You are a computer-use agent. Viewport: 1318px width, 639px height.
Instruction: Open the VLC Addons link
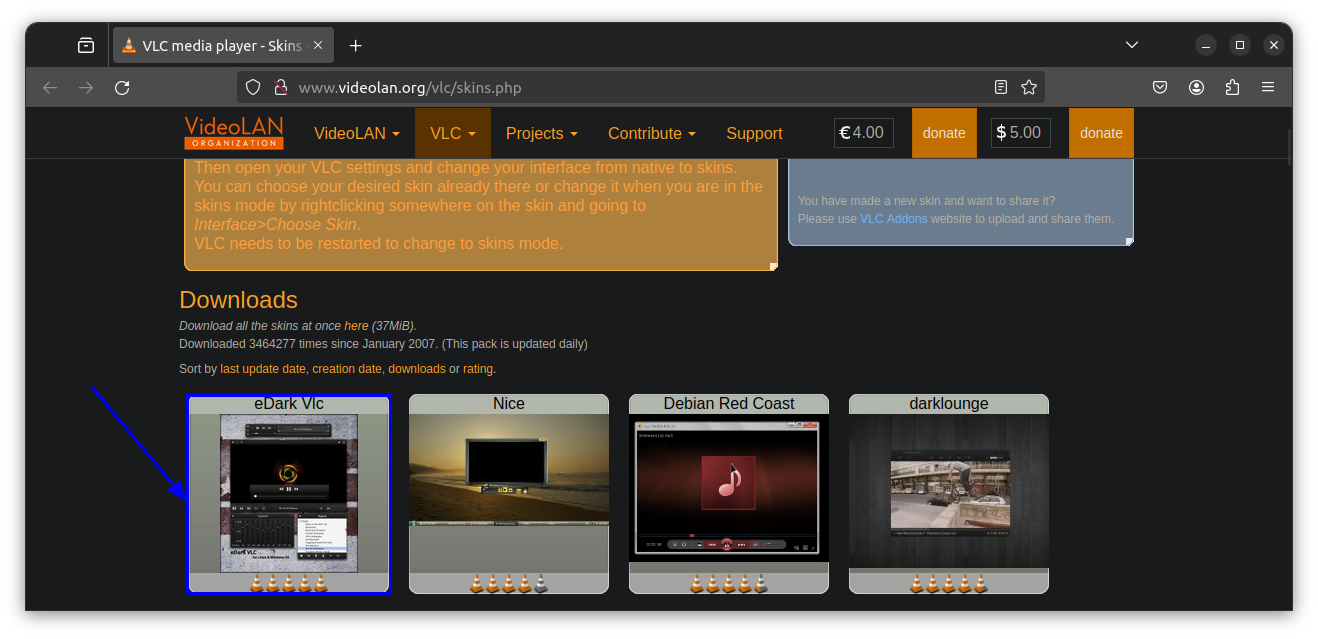894,219
